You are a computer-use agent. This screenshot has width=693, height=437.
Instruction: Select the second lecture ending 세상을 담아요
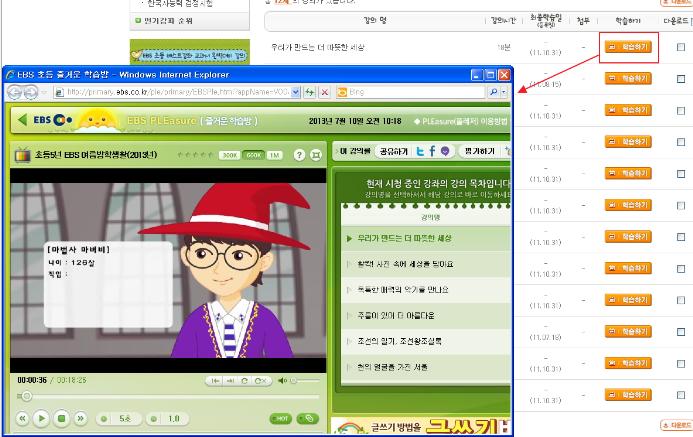point(426,264)
